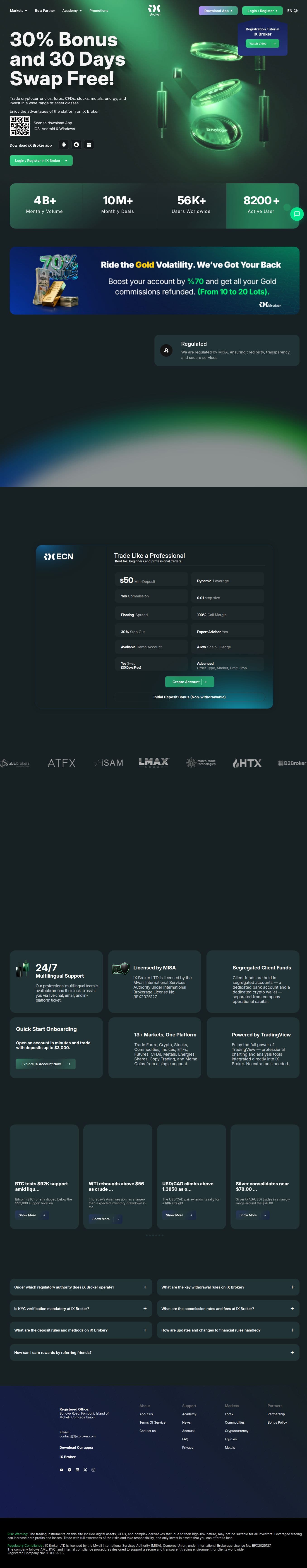307x1568 pixels.
Task: Open FAQ footer link
Action: [185, 1439]
